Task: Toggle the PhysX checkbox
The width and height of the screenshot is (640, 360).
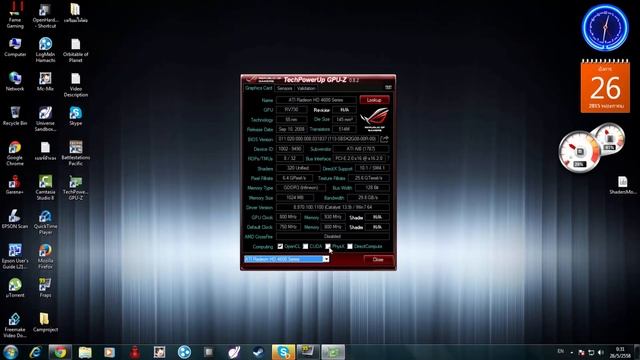Action: point(328,247)
